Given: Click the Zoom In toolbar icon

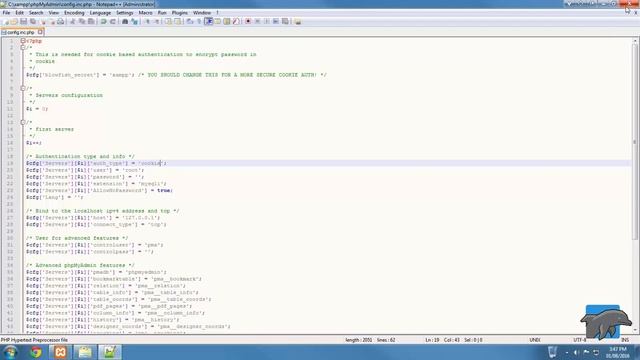Looking at the screenshot, I should [x=147, y=21].
